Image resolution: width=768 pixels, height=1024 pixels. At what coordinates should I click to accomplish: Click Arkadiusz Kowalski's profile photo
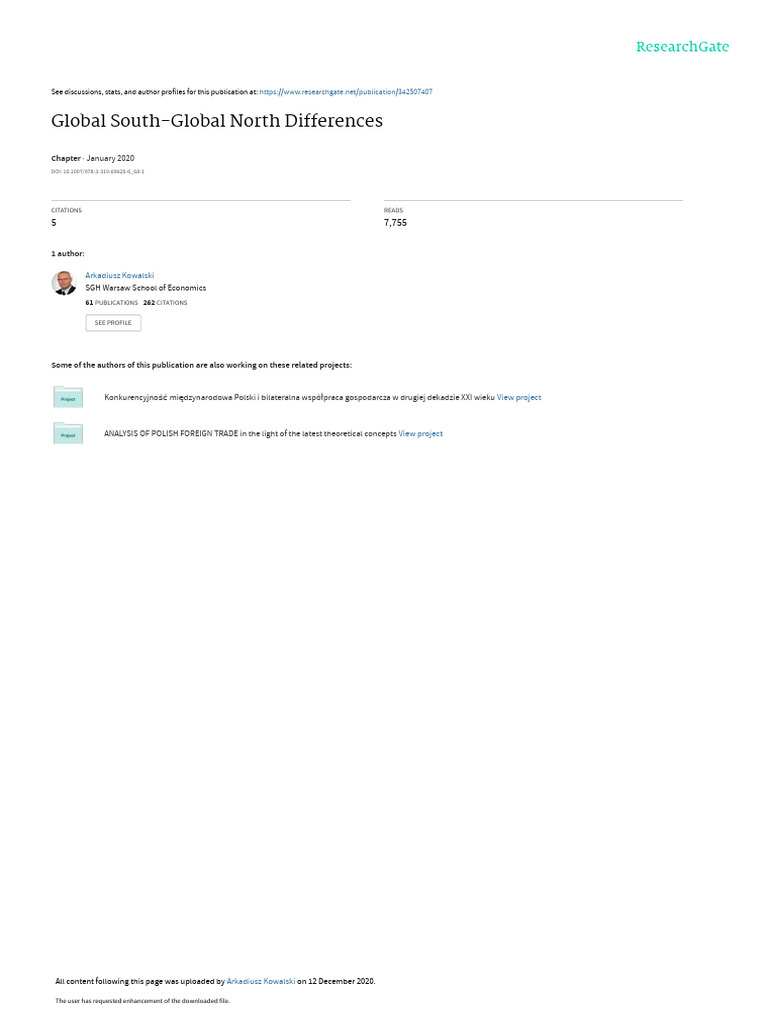pyautogui.click(x=64, y=283)
